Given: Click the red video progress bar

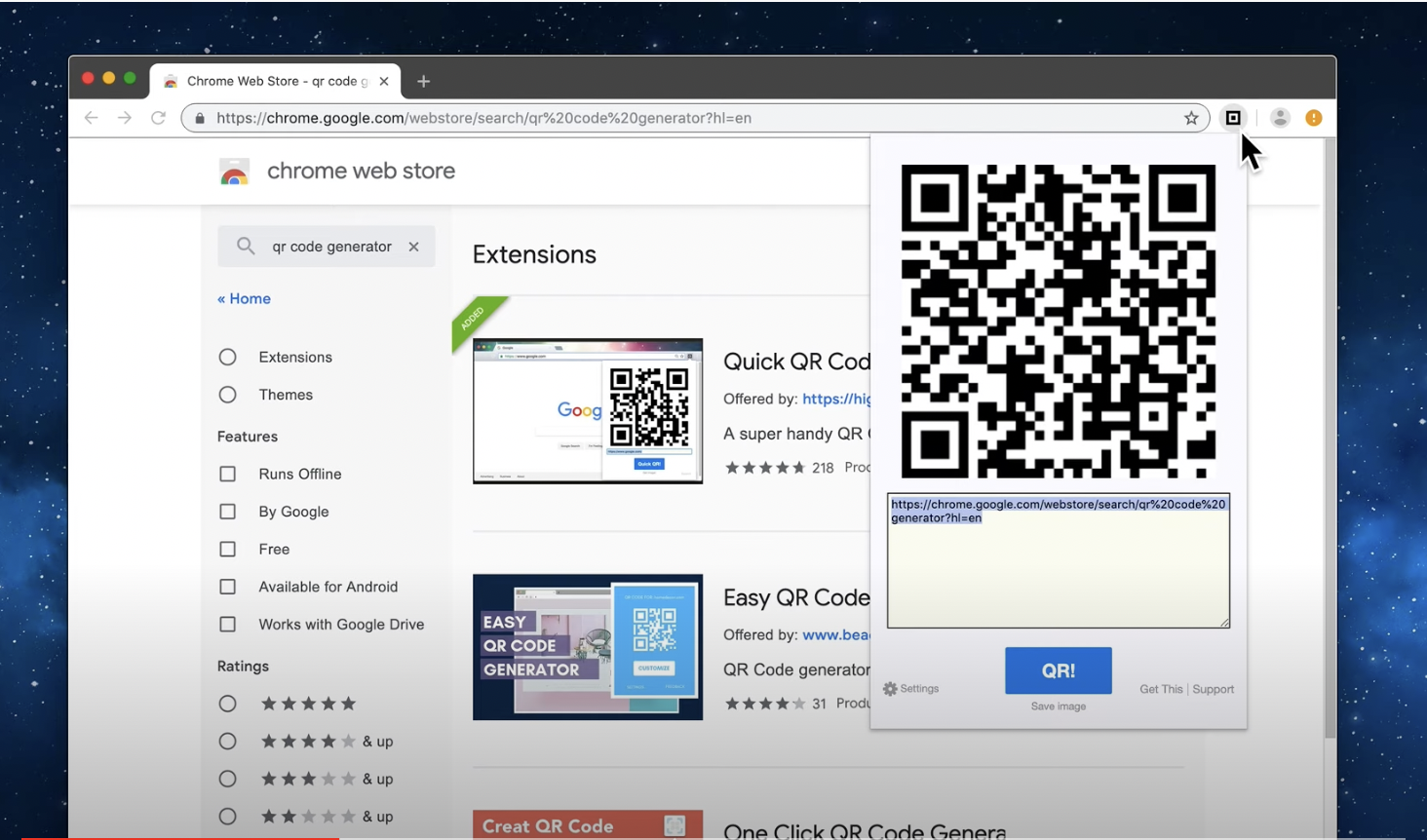Looking at the screenshot, I should click(x=180, y=837).
